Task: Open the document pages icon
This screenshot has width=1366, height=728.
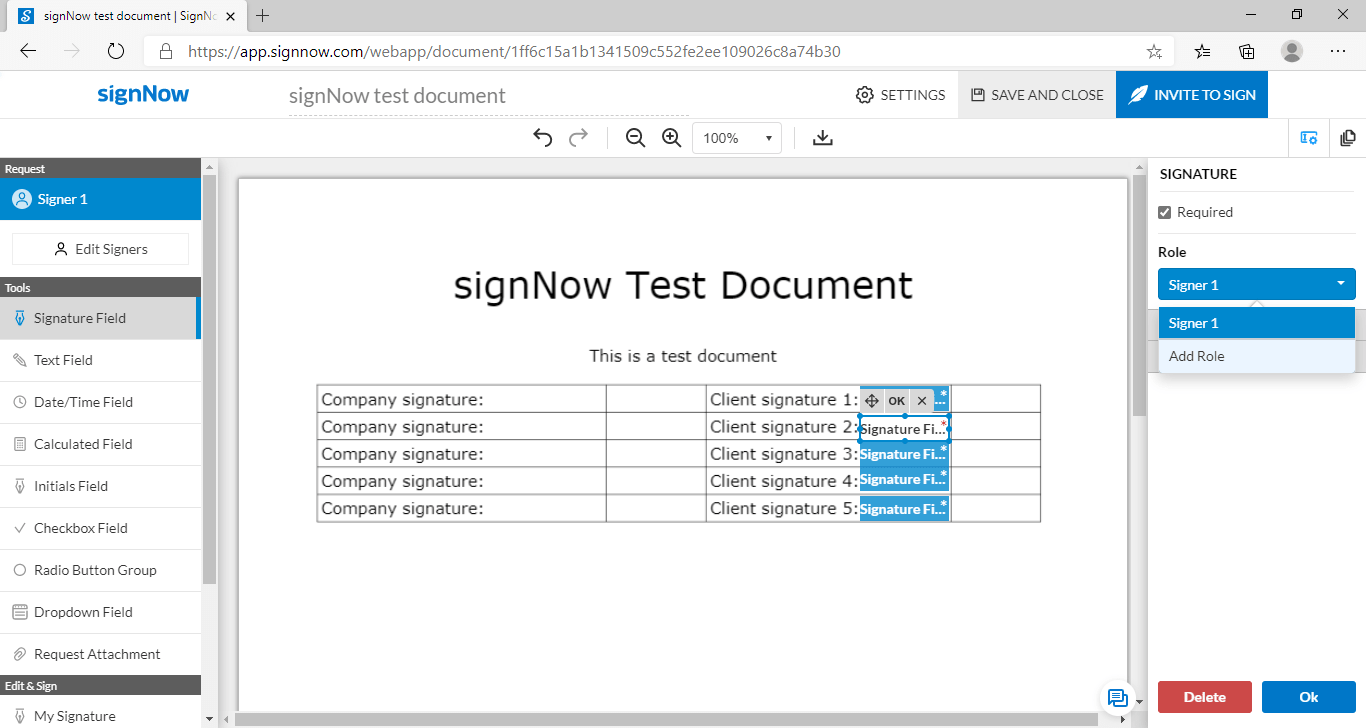Action: pos(1347,138)
